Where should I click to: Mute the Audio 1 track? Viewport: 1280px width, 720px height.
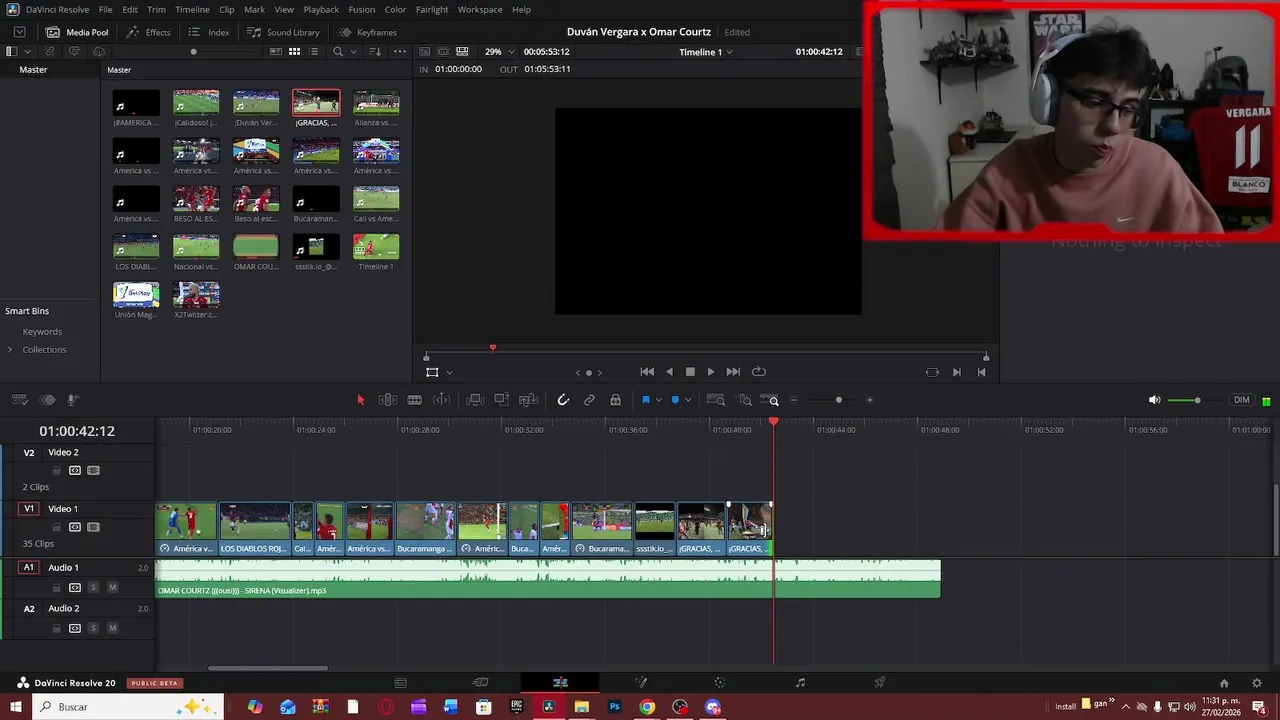(x=112, y=587)
